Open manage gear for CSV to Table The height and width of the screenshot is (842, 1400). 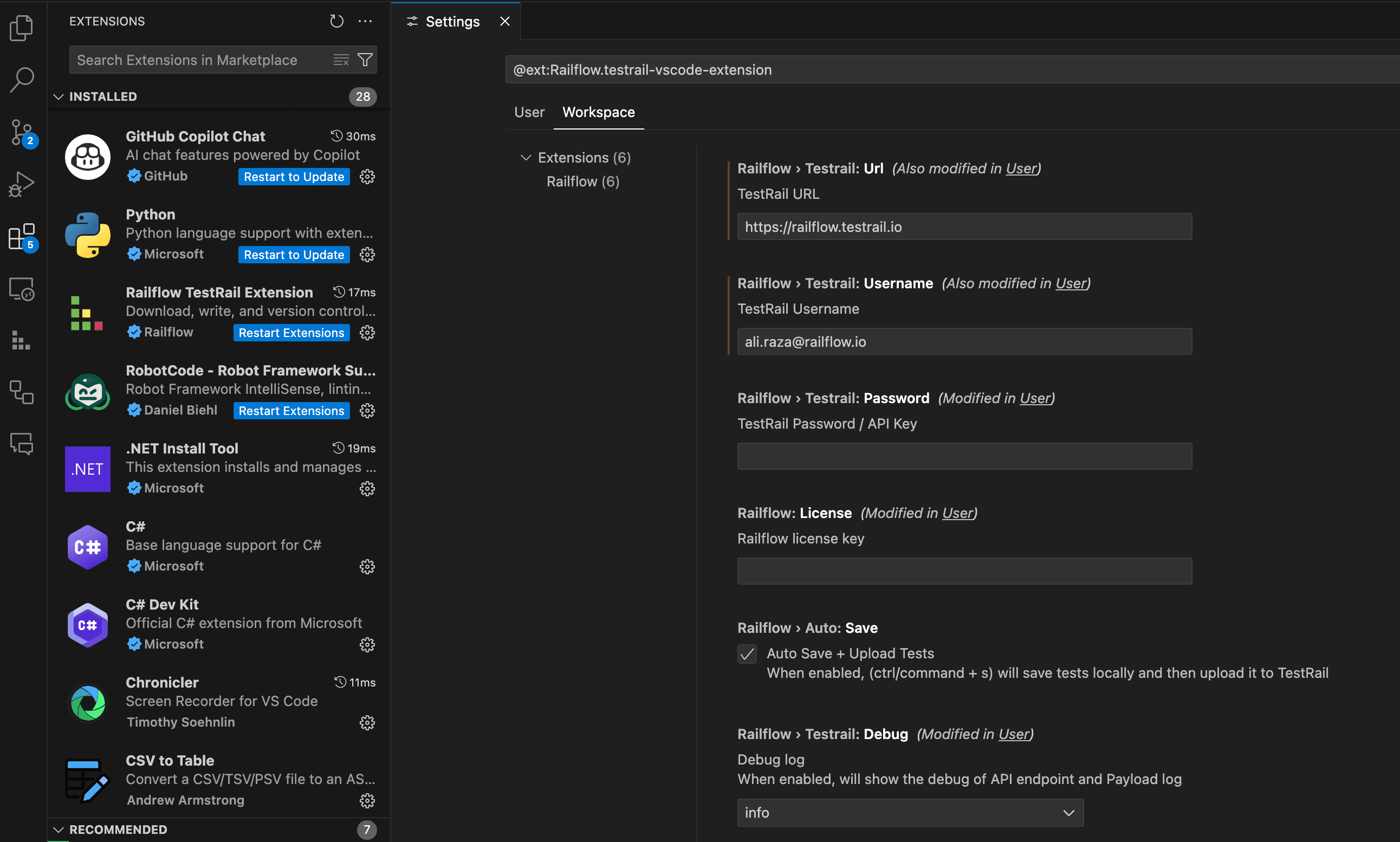point(367,801)
